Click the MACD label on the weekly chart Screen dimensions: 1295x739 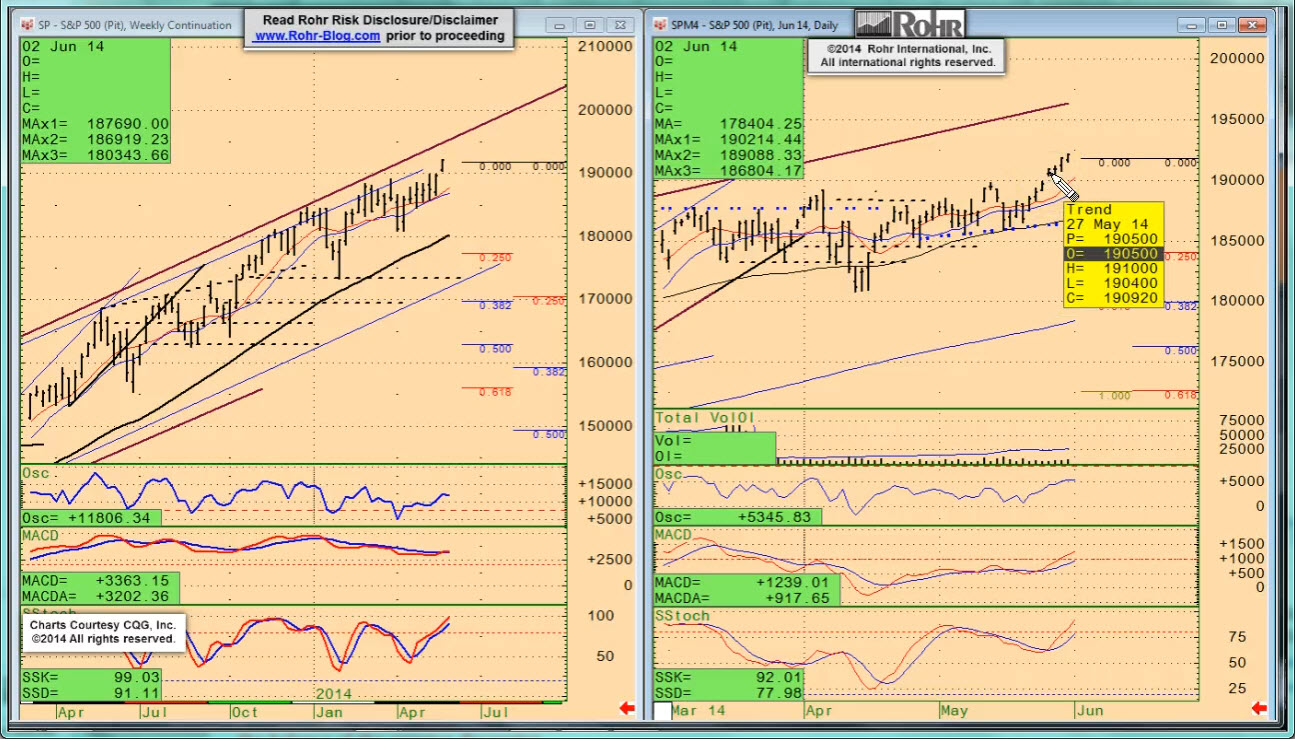[x=42, y=535]
